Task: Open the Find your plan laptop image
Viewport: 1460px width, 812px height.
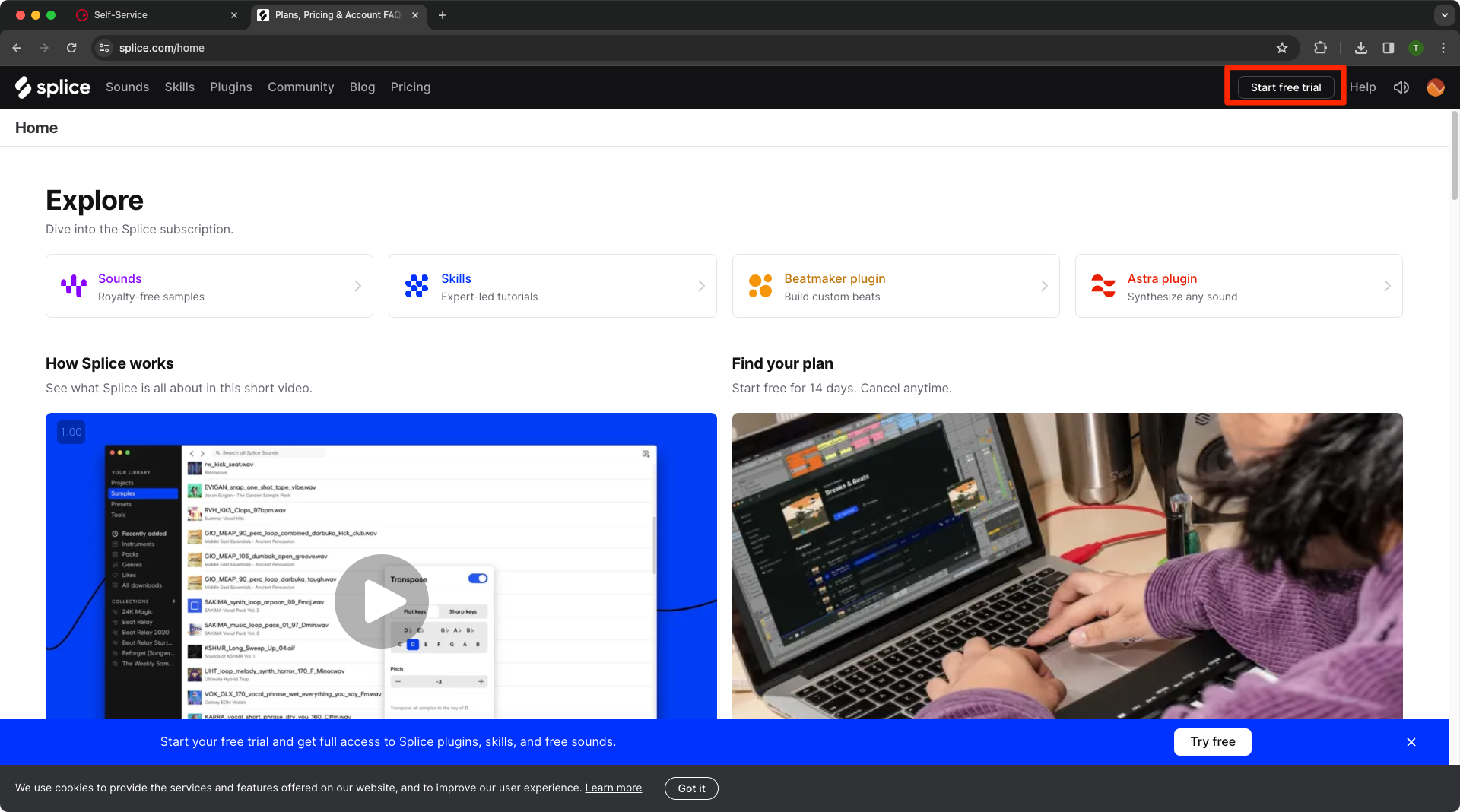Action: [1067, 566]
